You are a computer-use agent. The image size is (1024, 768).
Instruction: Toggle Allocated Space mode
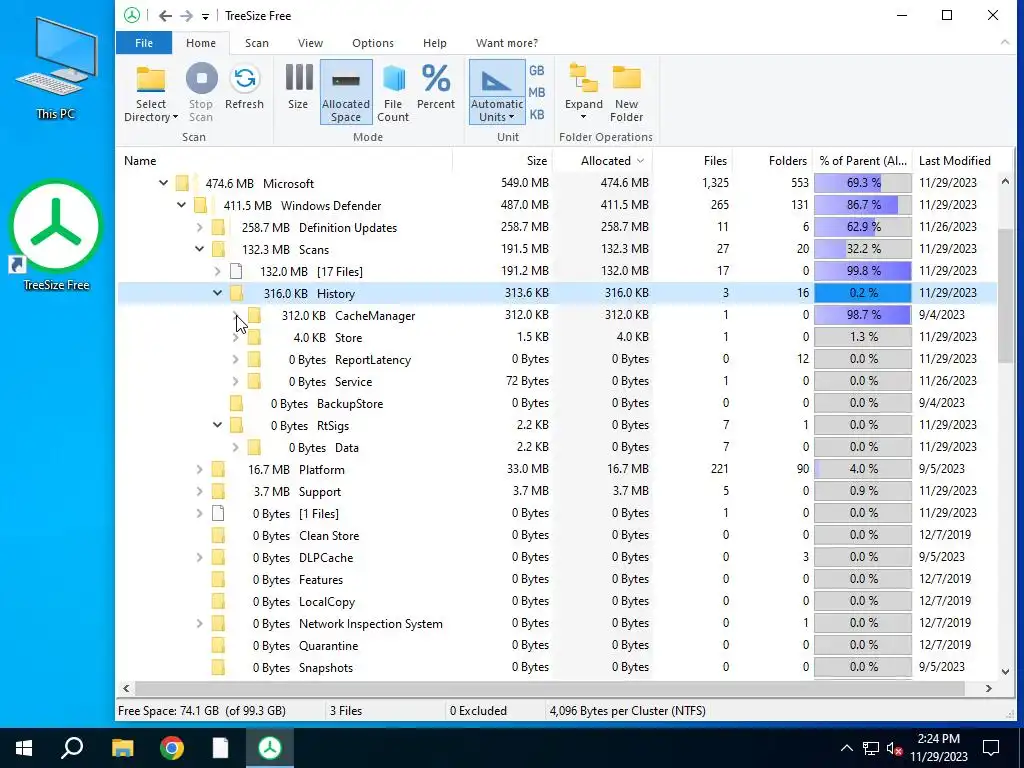(346, 92)
